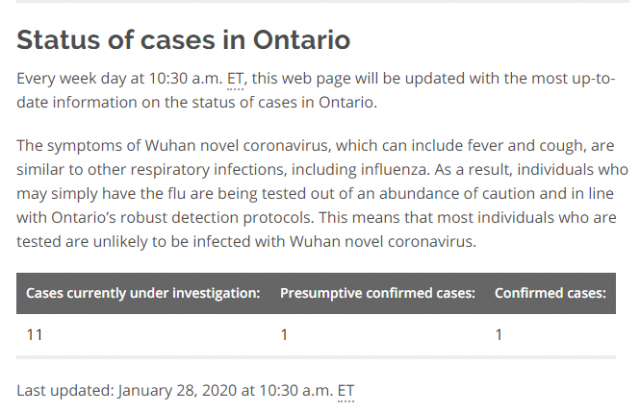Click the value 11 under investigation

35,335
